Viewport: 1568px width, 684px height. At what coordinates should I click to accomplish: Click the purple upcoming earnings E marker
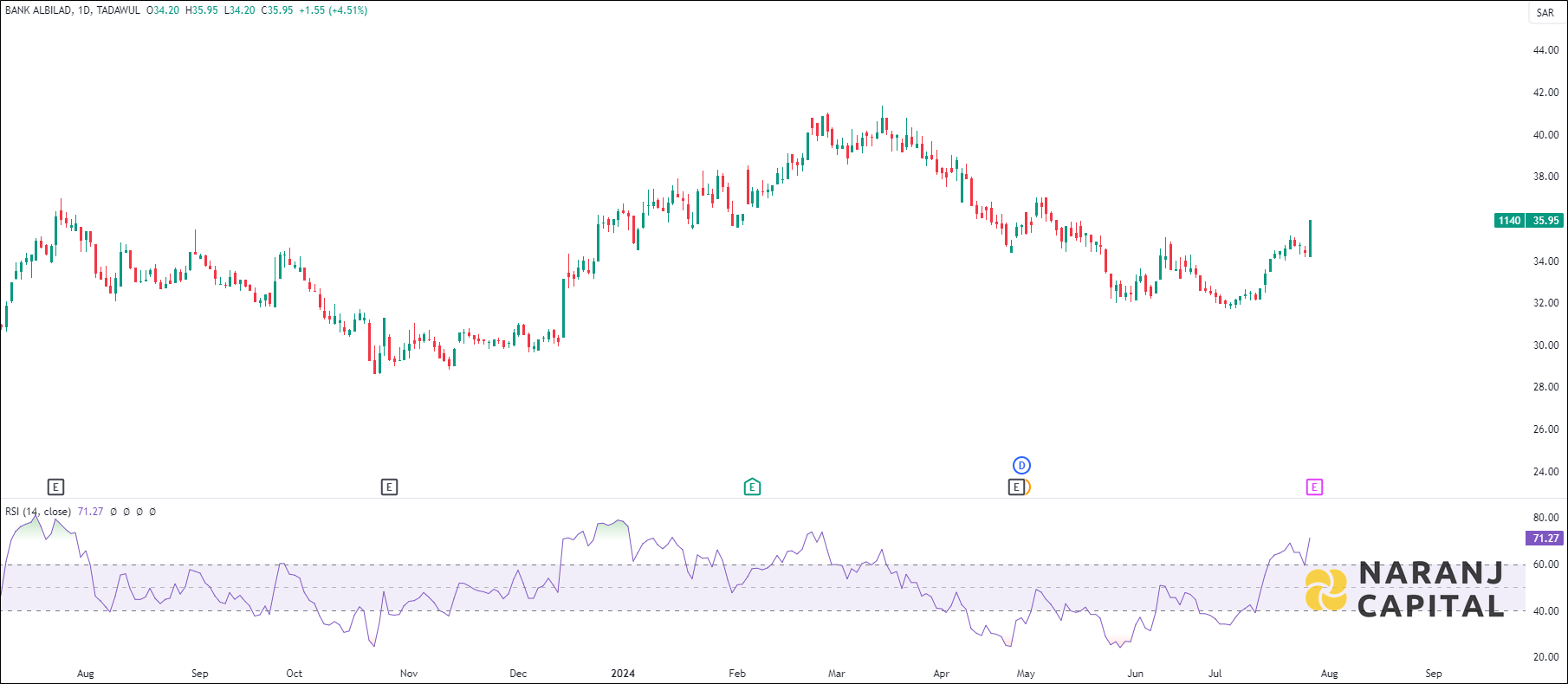1314,487
